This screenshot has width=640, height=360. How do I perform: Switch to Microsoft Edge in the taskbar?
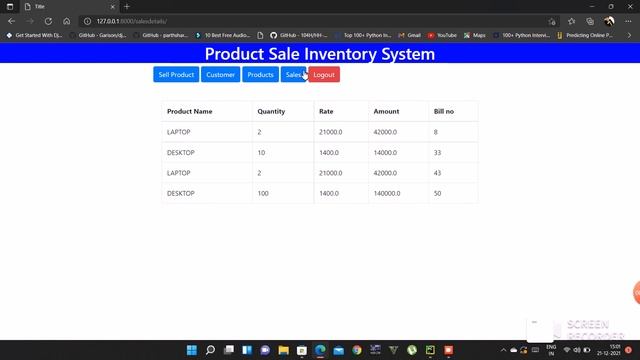[320, 350]
